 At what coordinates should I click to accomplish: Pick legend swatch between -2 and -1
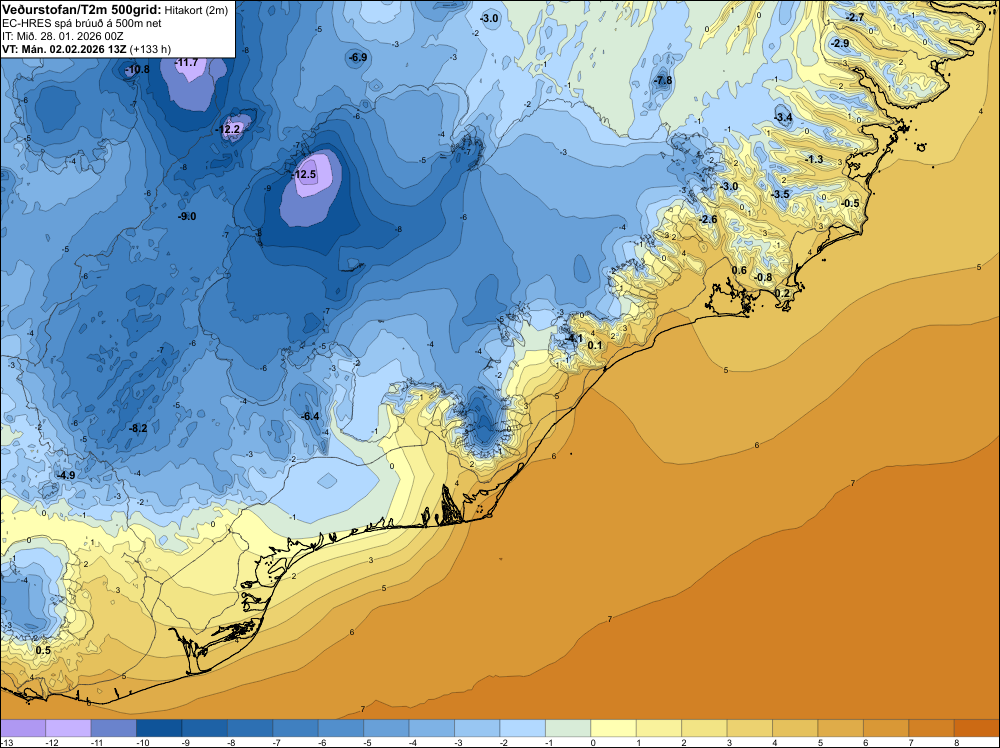click(523, 728)
